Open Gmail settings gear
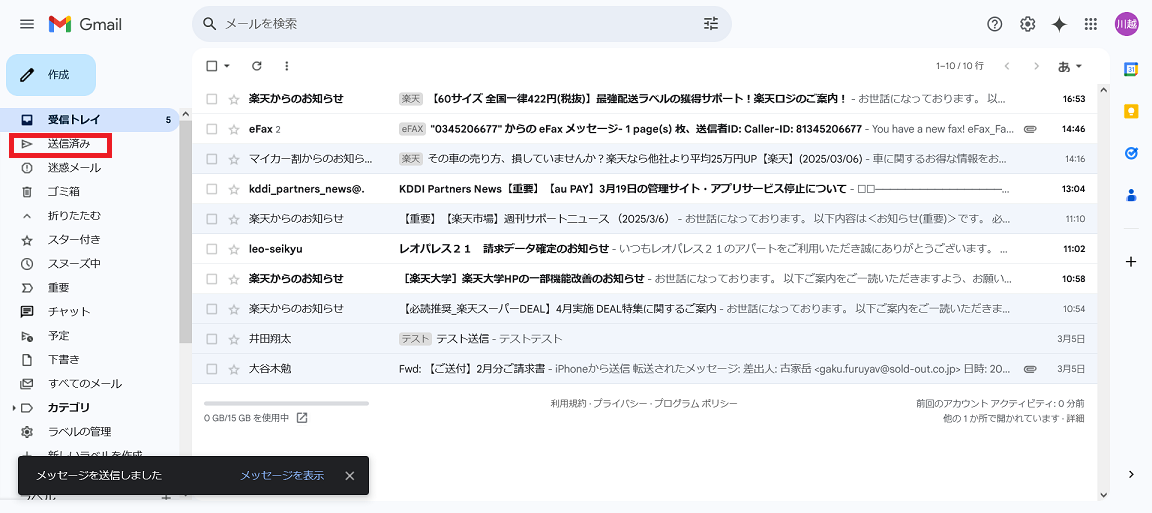This screenshot has width=1152, height=513. (1027, 24)
